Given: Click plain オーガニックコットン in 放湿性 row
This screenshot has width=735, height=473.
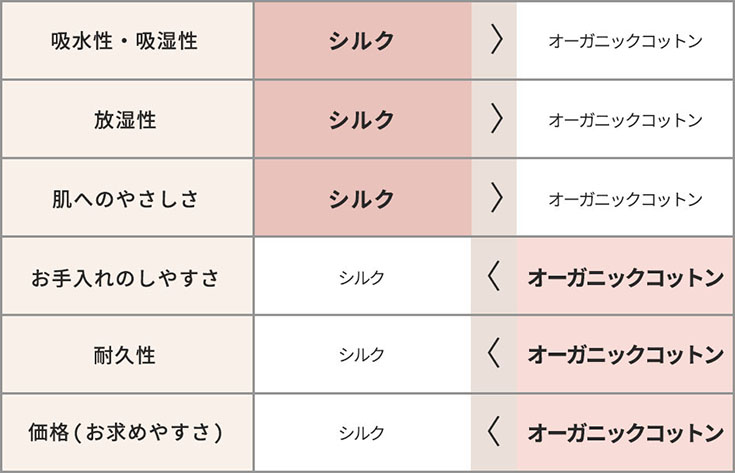Looking at the screenshot, I should (625, 120).
